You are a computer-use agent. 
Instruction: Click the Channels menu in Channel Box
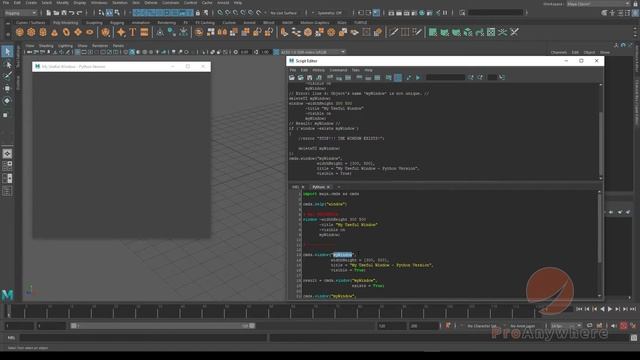[x=558, y=52]
